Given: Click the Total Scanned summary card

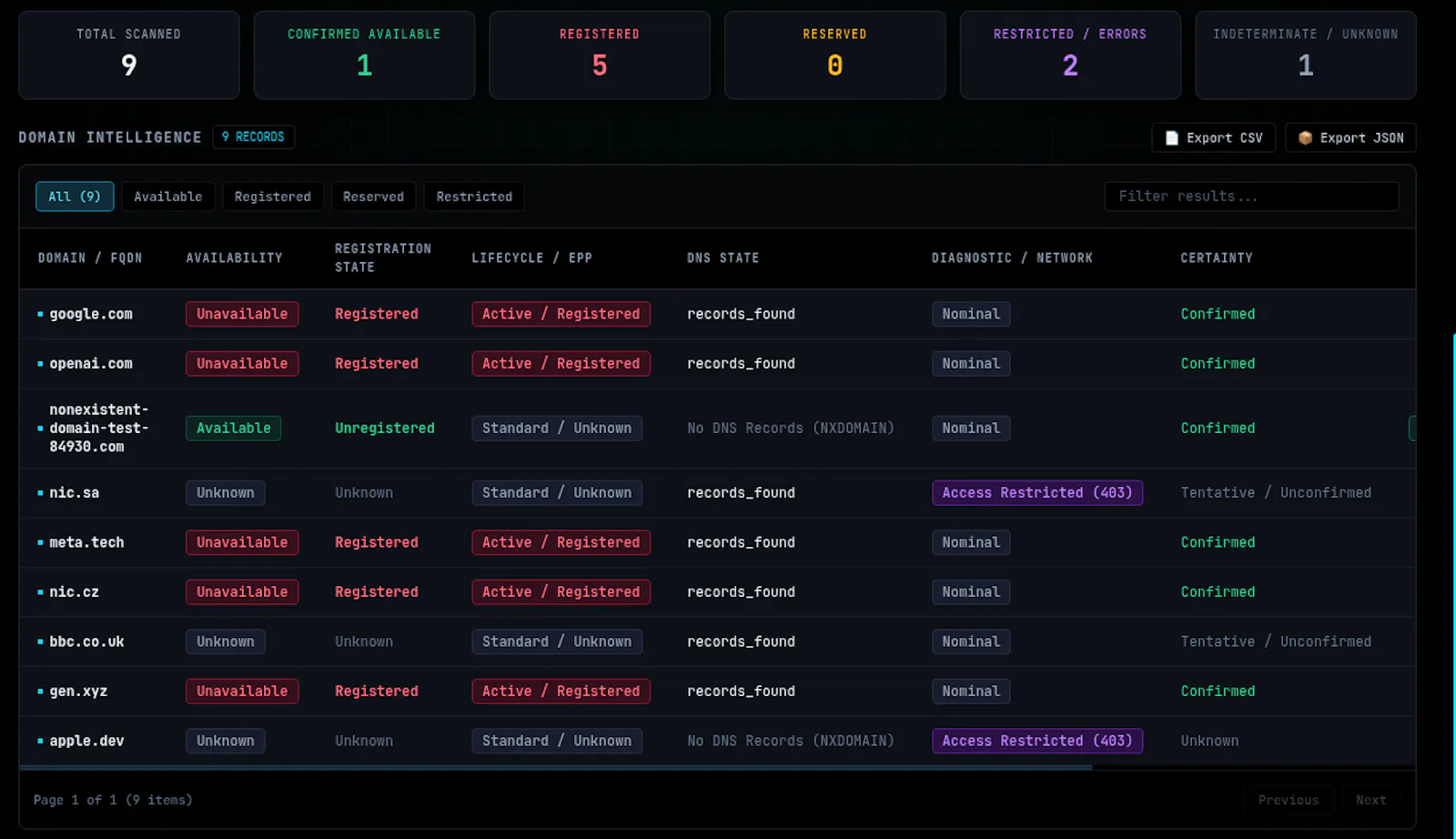Looking at the screenshot, I should point(129,55).
